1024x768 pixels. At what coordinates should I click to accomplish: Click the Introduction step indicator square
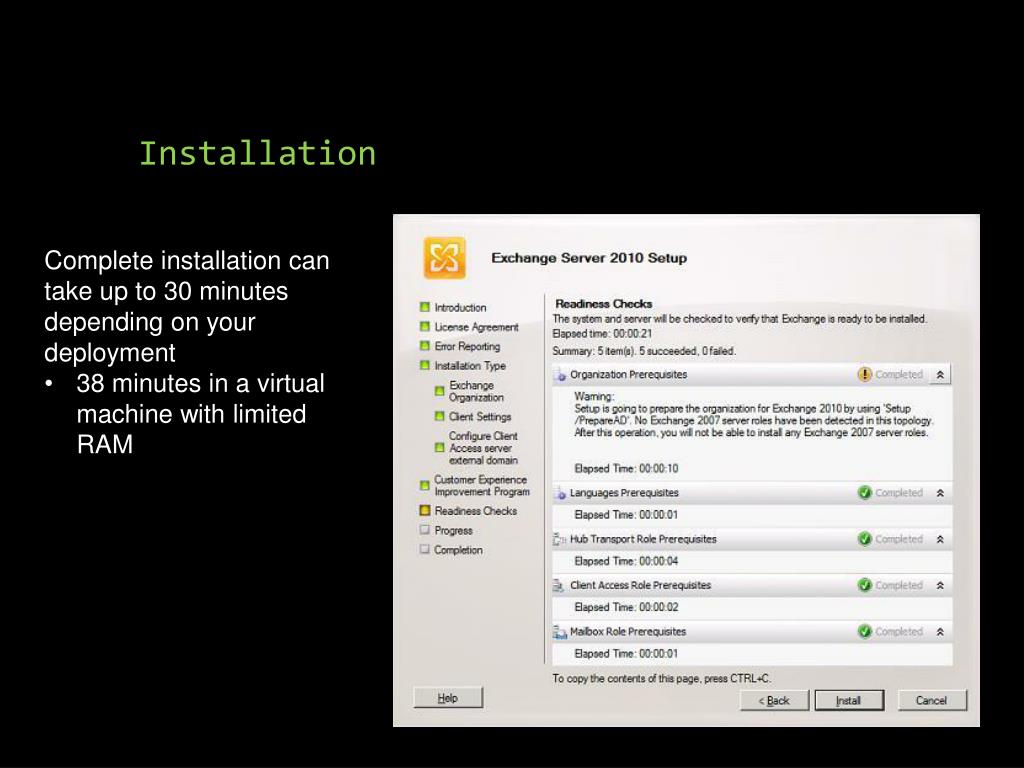click(x=425, y=307)
